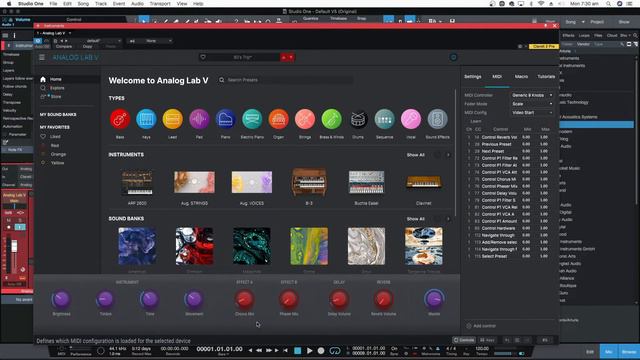This screenshot has width=640, height=360.
Task: Click the Search Presets field
Action: pos(286,80)
